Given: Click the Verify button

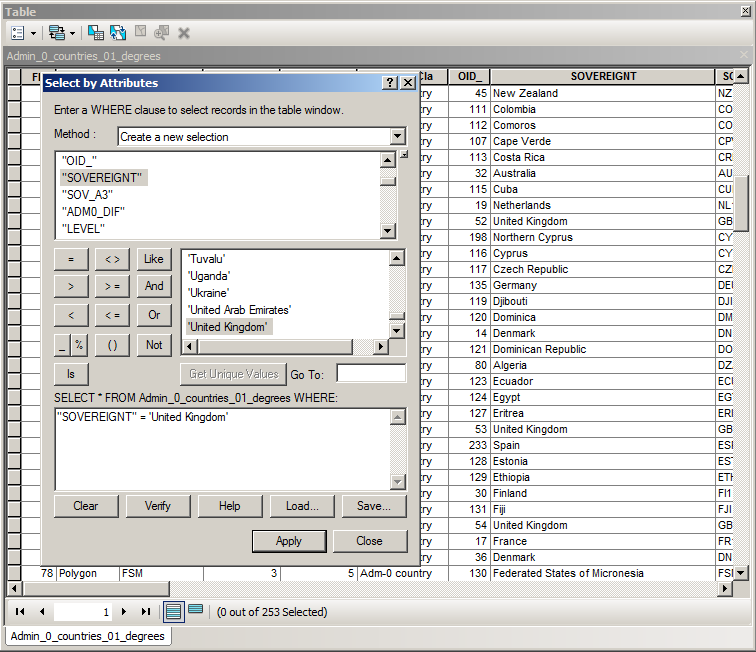Looking at the screenshot, I should 158,506.
